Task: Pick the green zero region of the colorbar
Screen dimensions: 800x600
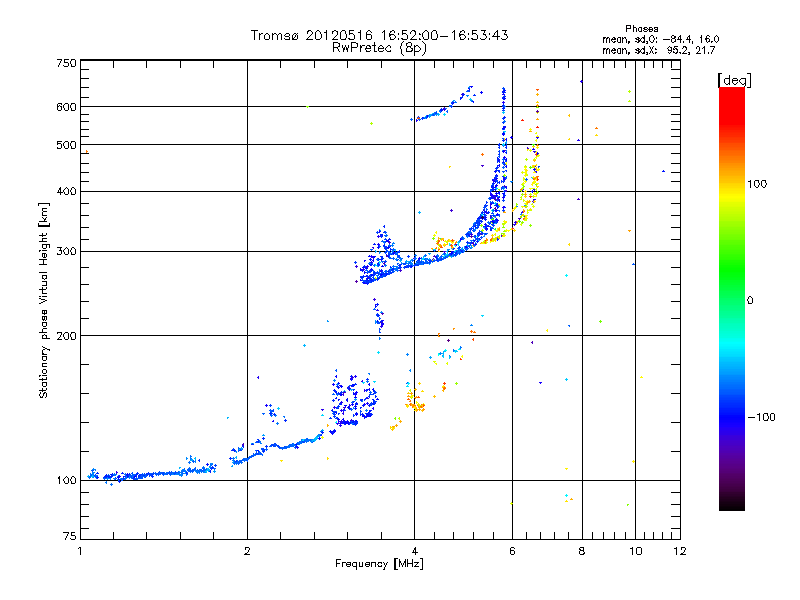Action: tap(732, 300)
